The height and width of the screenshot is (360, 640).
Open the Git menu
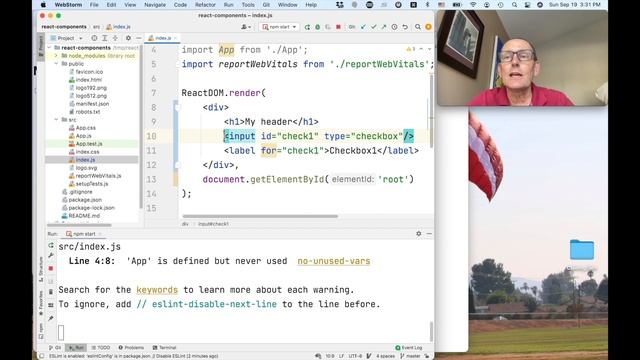[x=266, y=5]
